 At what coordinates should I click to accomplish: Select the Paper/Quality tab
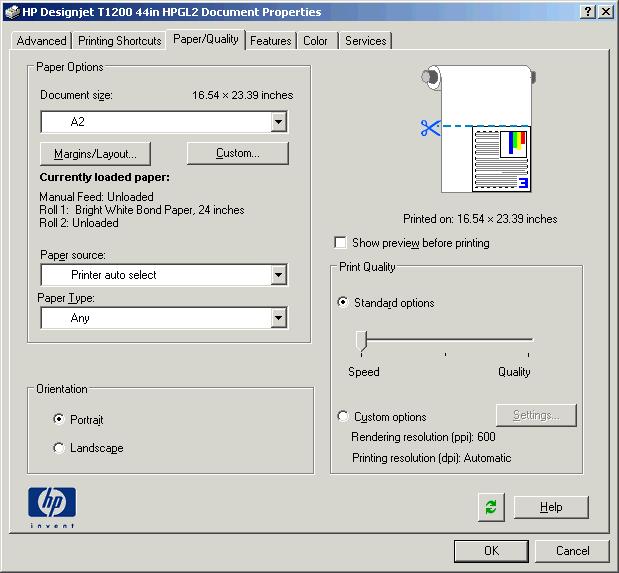point(206,39)
